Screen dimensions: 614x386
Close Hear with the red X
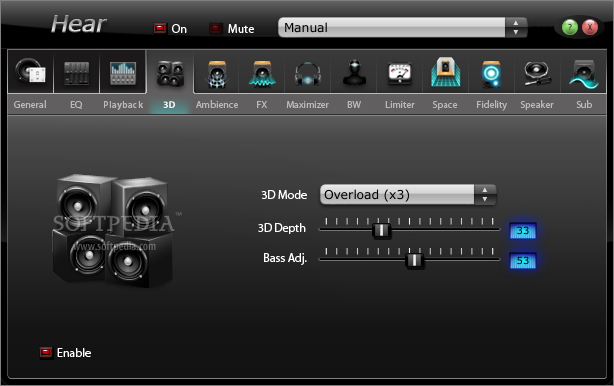tap(590, 27)
